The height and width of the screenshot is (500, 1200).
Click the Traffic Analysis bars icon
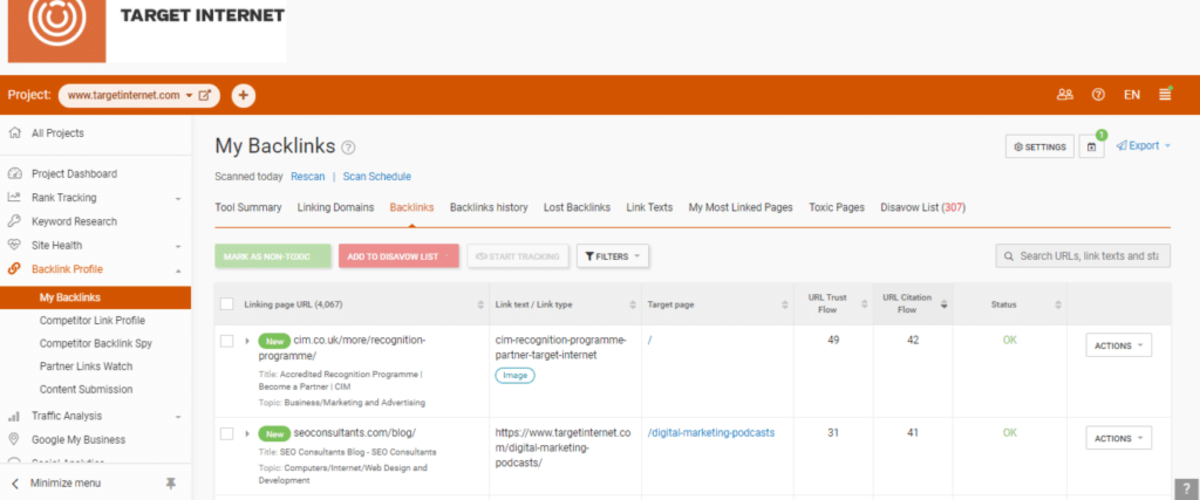coord(14,416)
